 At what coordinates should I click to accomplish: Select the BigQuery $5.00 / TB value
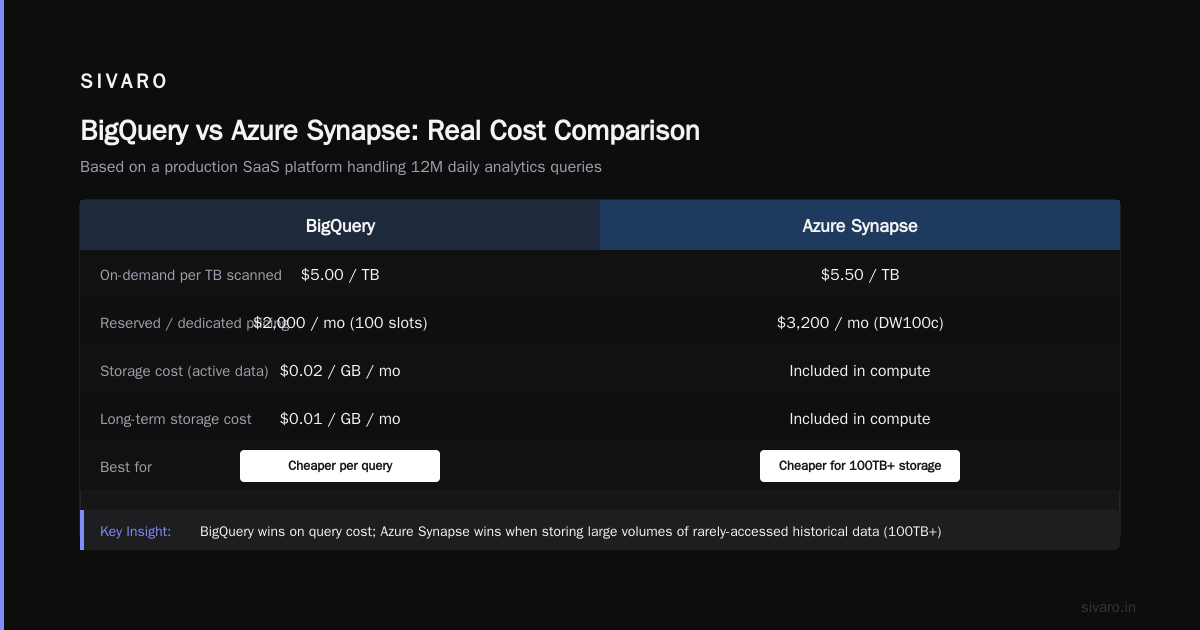point(340,275)
